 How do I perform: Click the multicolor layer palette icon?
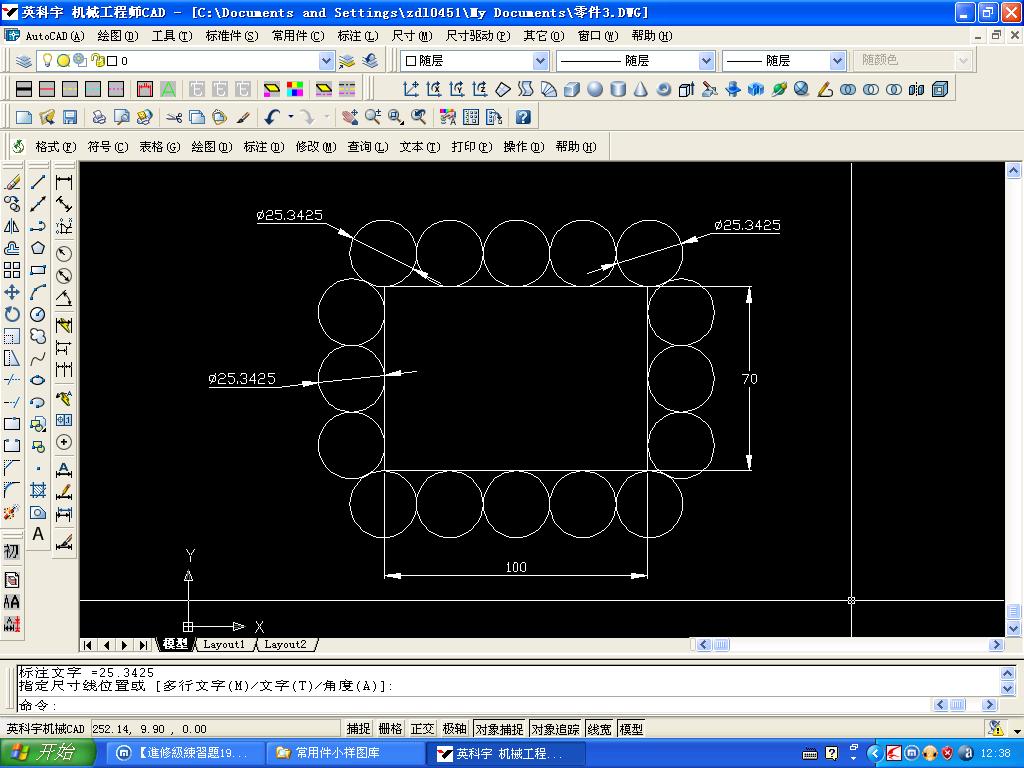pyautogui.click(x=295, y=89)
